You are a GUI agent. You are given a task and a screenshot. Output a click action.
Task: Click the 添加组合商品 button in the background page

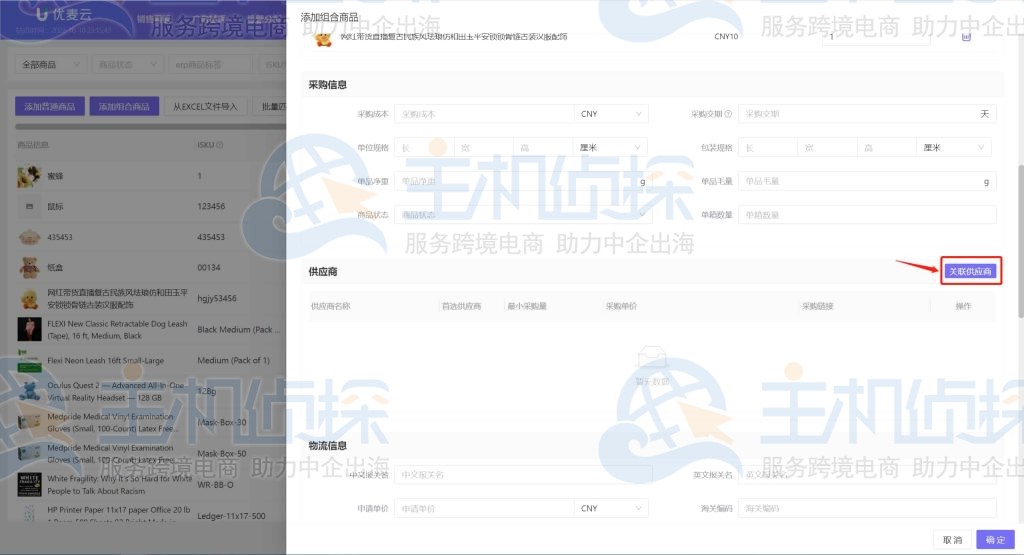pyautogui.click(x=124, y=106)
